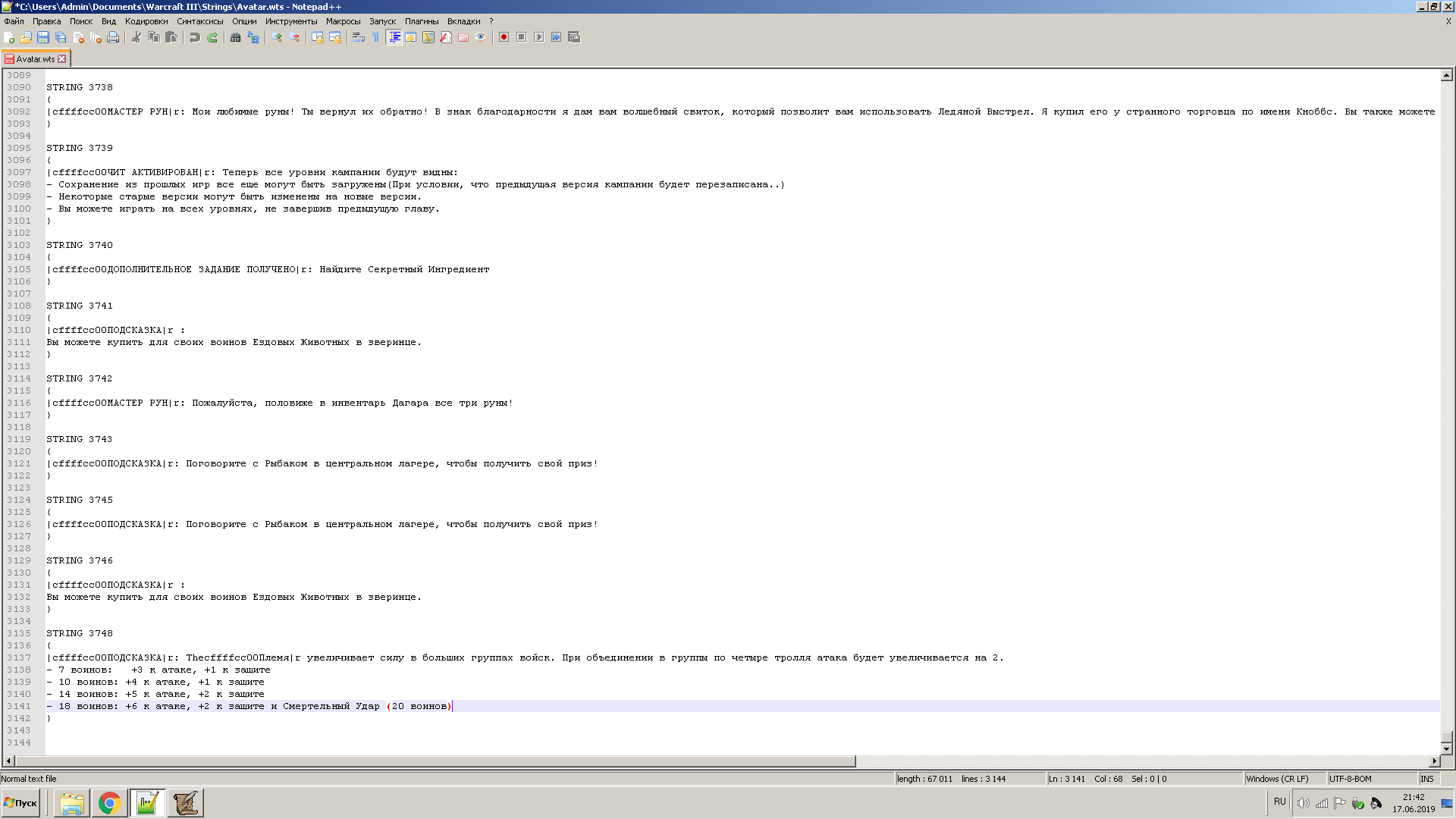The height and width of the screenshot is (819, 1456).
Task: Click the Save file icon
Action: coord(43,37)
